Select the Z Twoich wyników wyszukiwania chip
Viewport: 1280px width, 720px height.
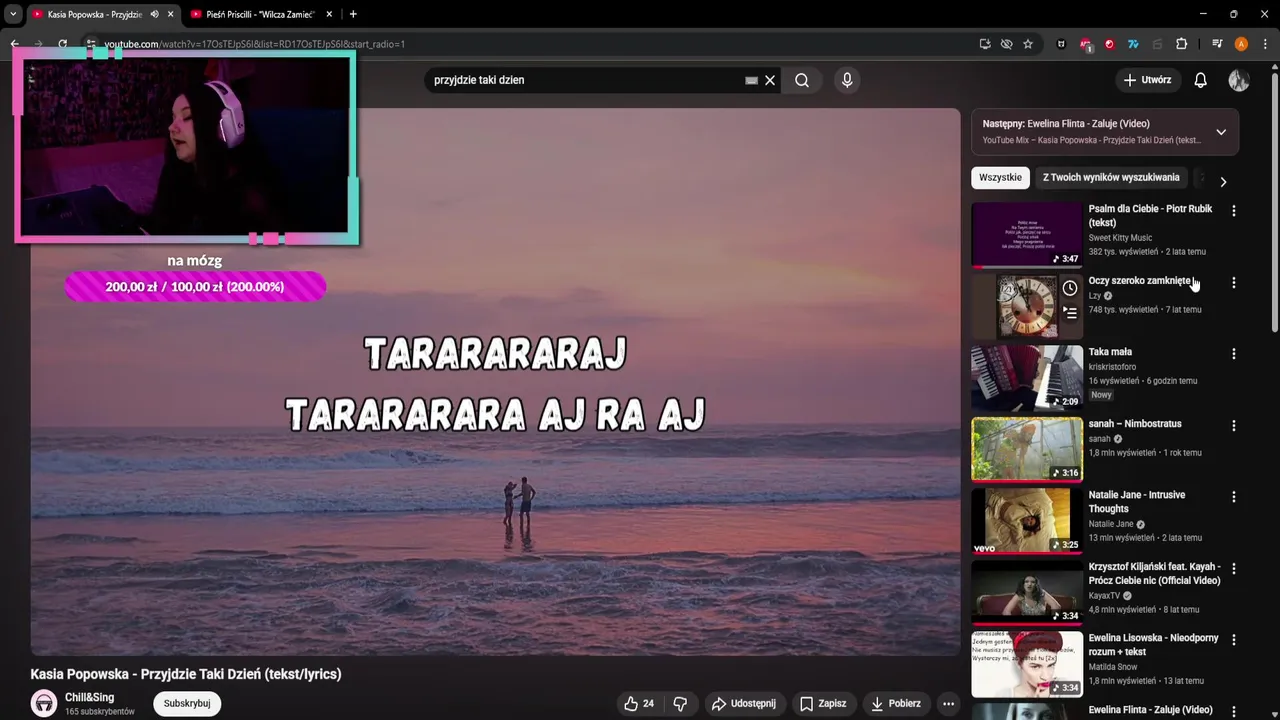coord(1111,177)
